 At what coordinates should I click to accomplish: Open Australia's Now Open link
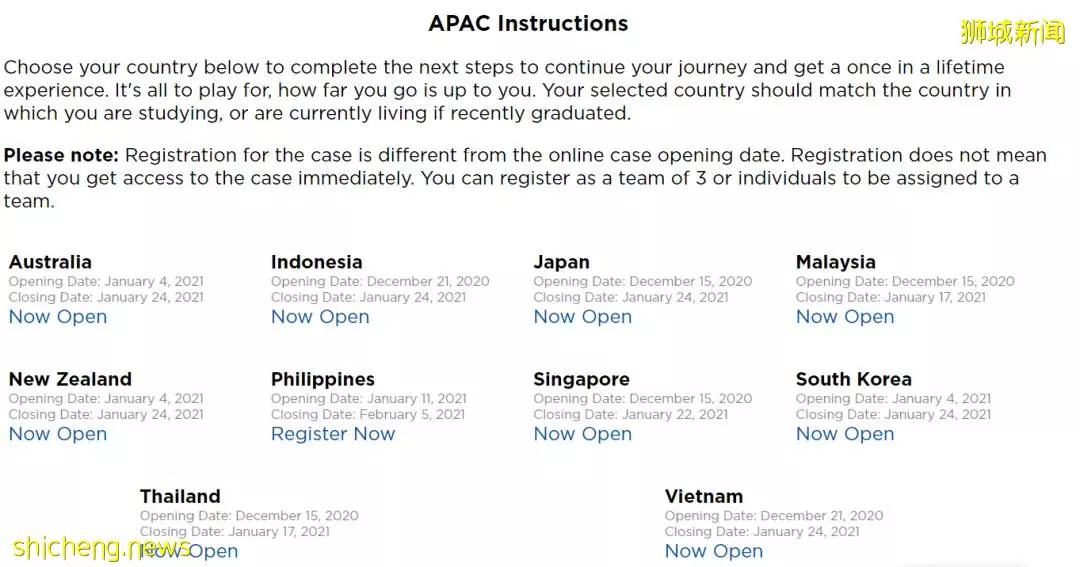point(58,317)
